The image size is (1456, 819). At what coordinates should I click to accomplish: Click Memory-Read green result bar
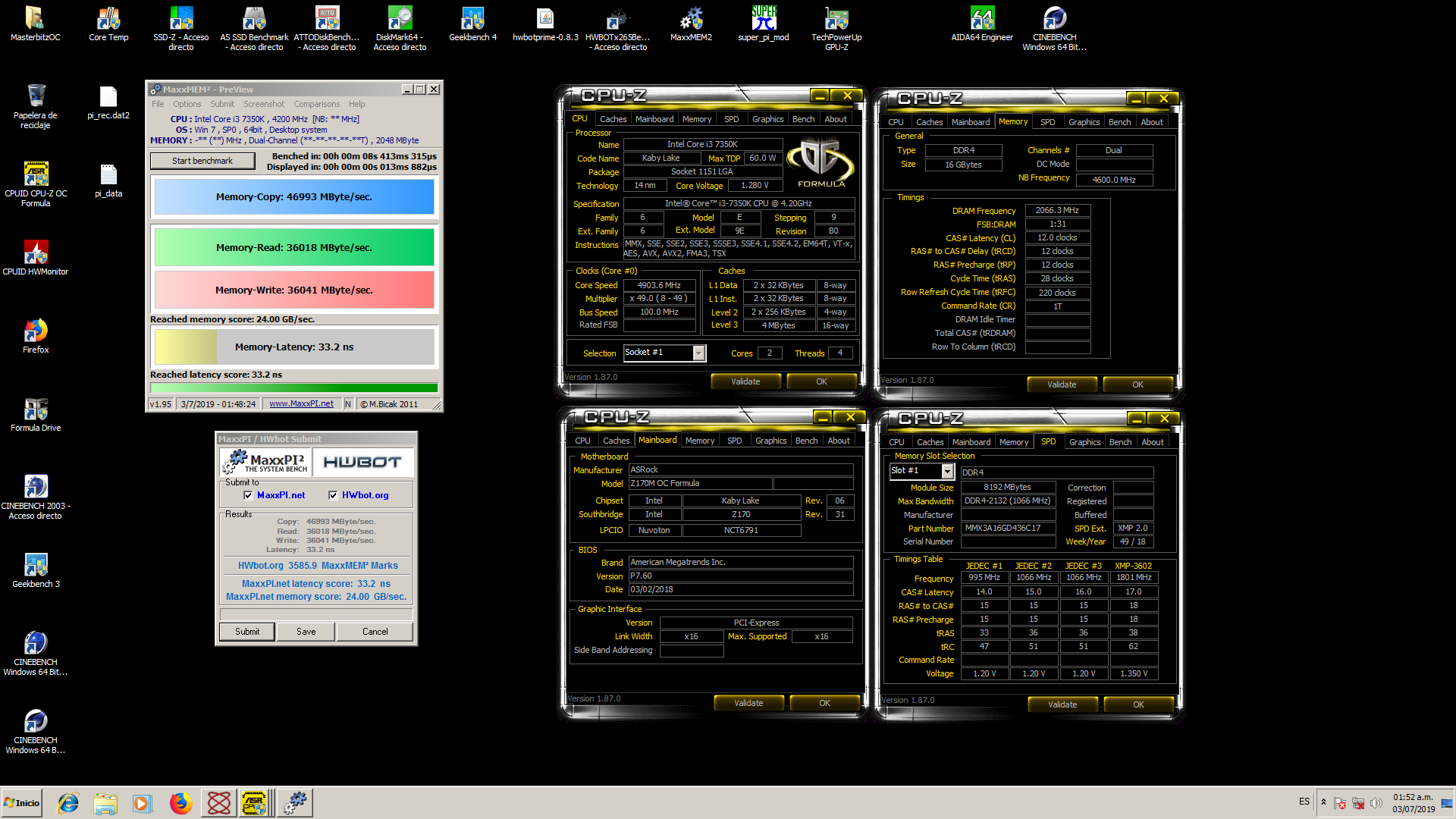tap(294, 248)
